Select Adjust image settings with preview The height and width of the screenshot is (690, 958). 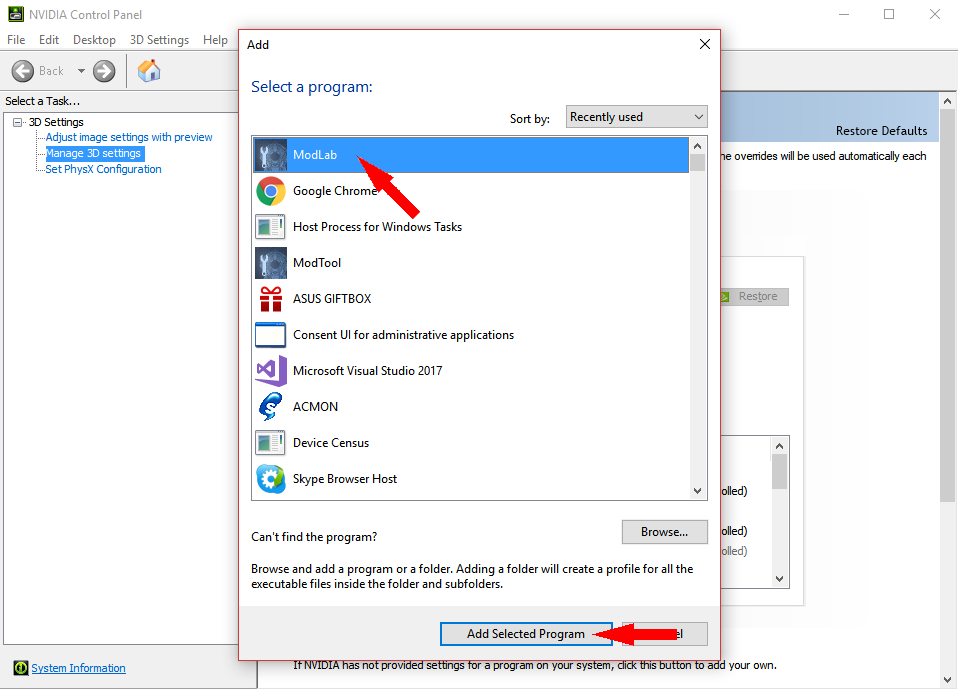pyautogui.click(x=129, y=137)
